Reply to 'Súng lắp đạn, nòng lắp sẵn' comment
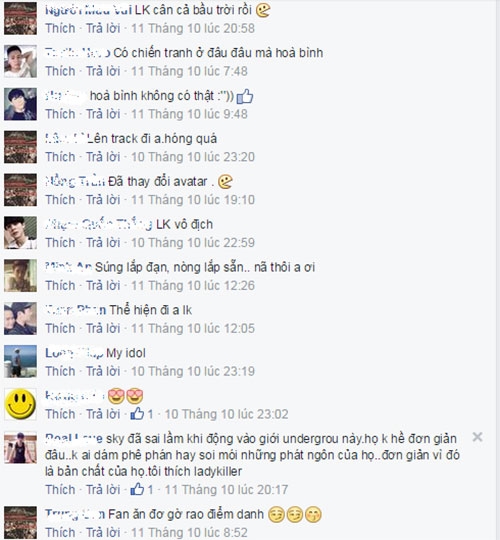 click(x=103, y=285)
